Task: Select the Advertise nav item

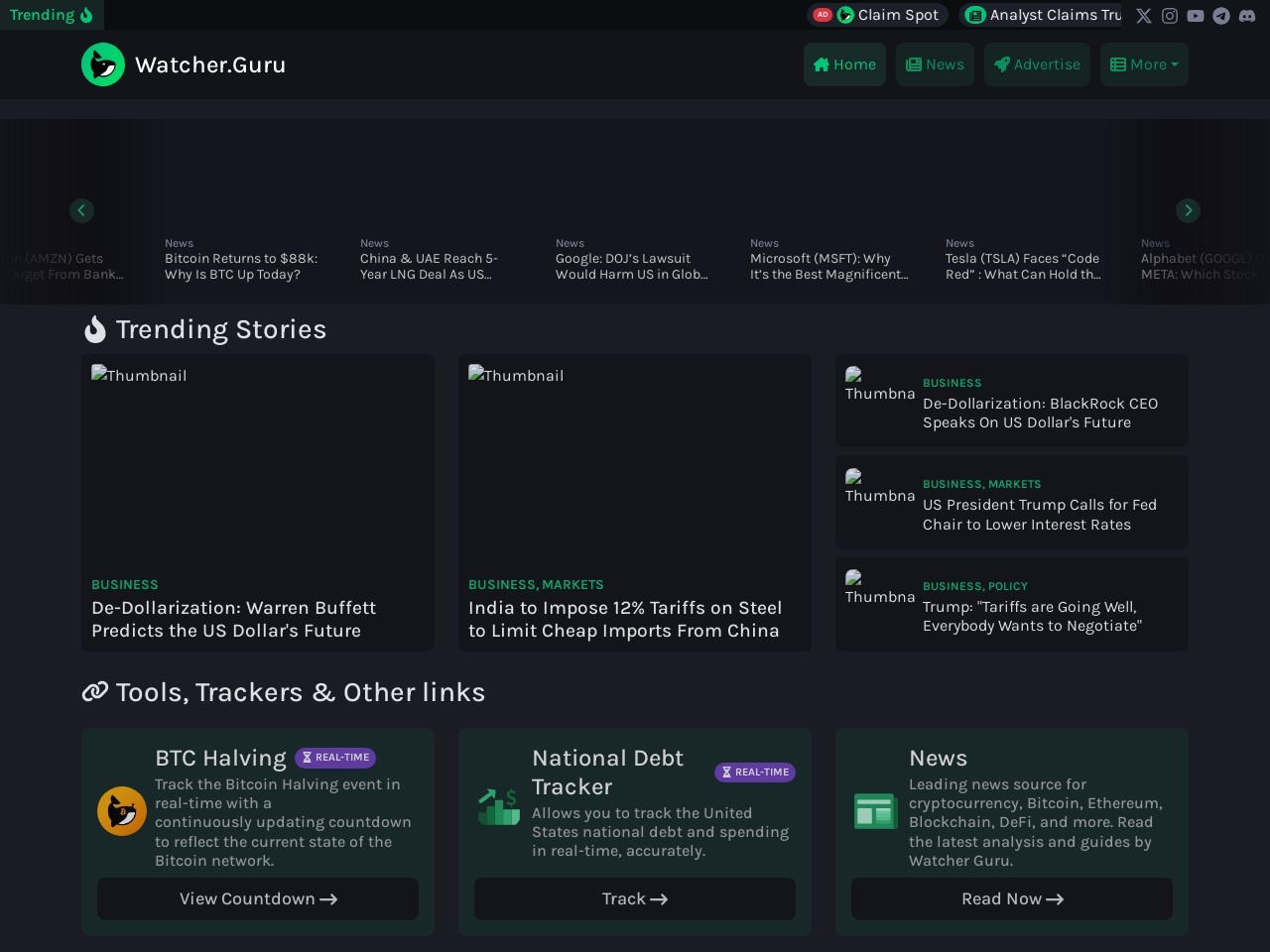Action: click(x=1037, y=64)
